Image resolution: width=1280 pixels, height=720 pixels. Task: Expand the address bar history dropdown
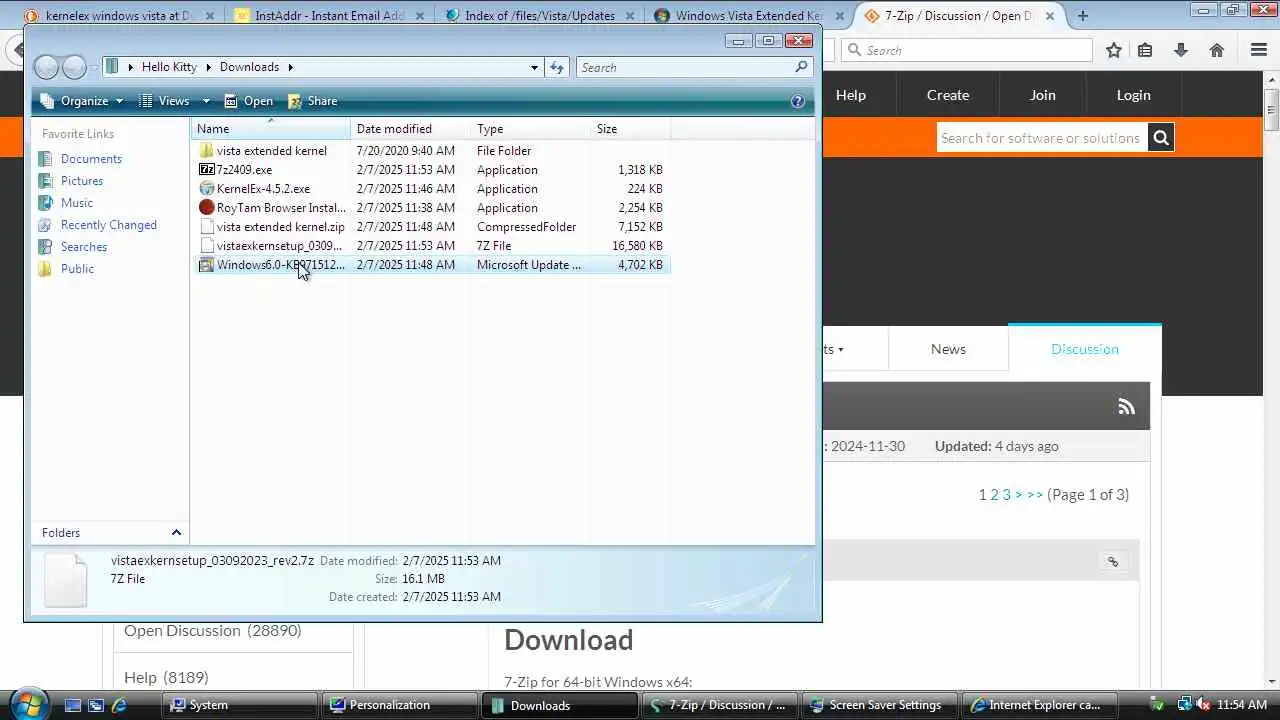[x=534, y=67]
